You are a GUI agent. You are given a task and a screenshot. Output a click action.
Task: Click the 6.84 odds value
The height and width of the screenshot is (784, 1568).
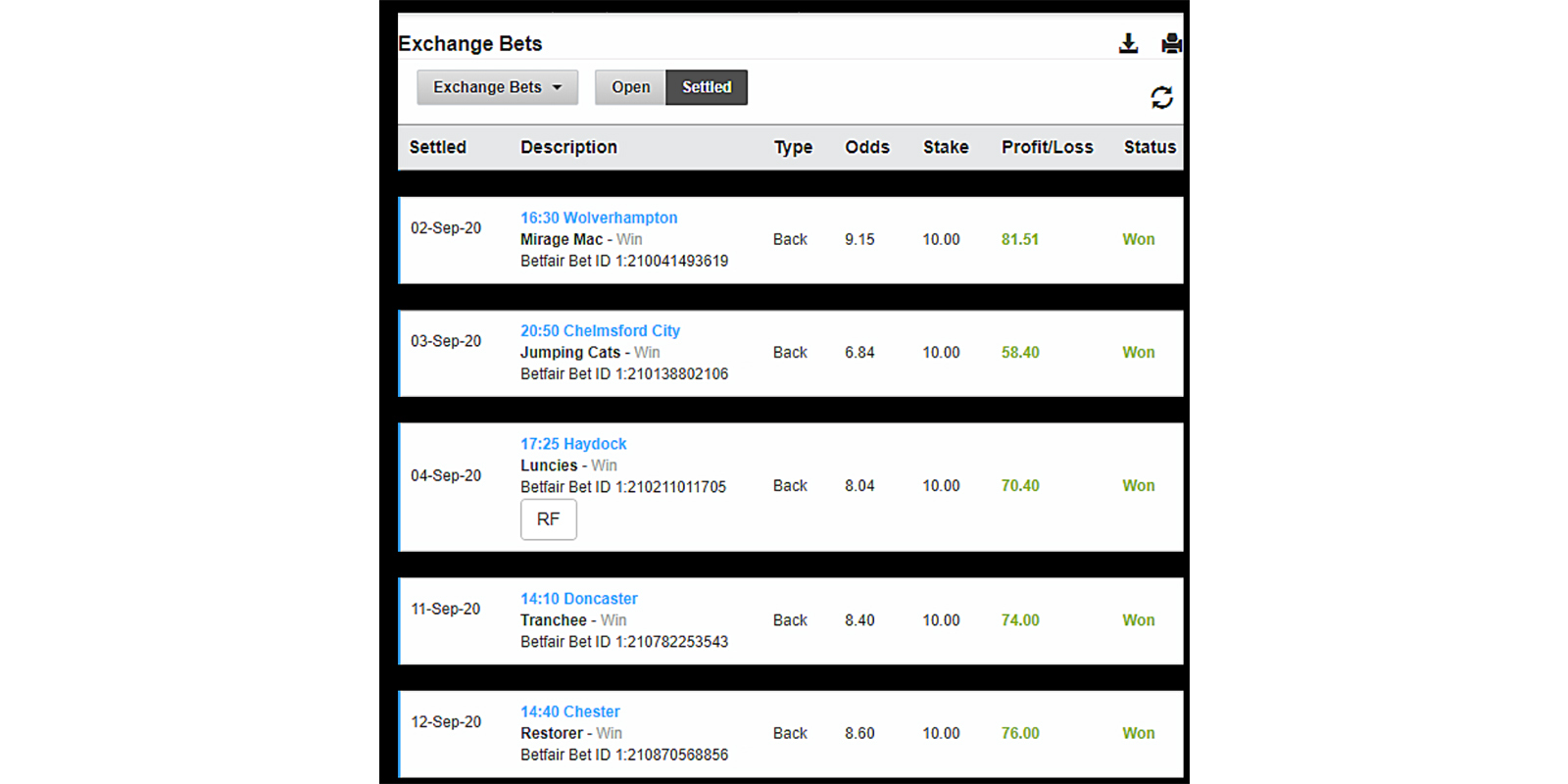point(859,353)
